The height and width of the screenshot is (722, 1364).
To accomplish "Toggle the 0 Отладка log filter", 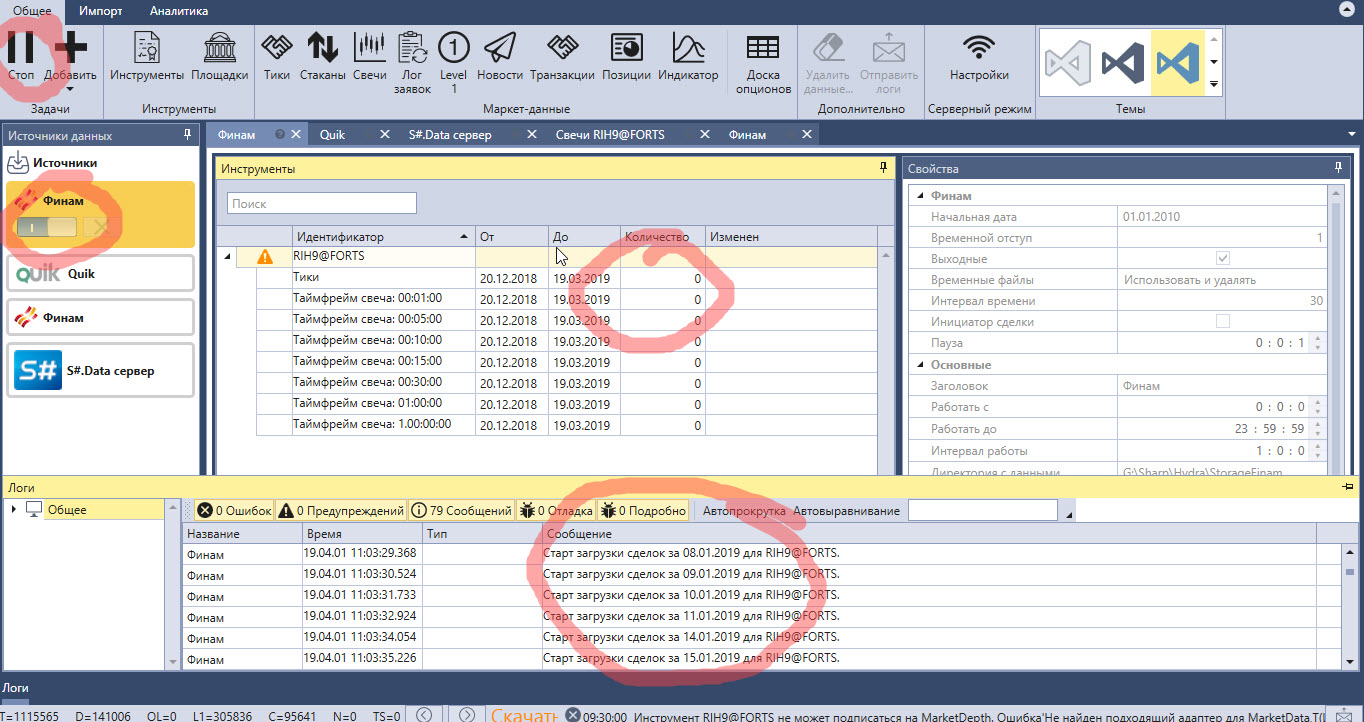I will click(556, 511).
